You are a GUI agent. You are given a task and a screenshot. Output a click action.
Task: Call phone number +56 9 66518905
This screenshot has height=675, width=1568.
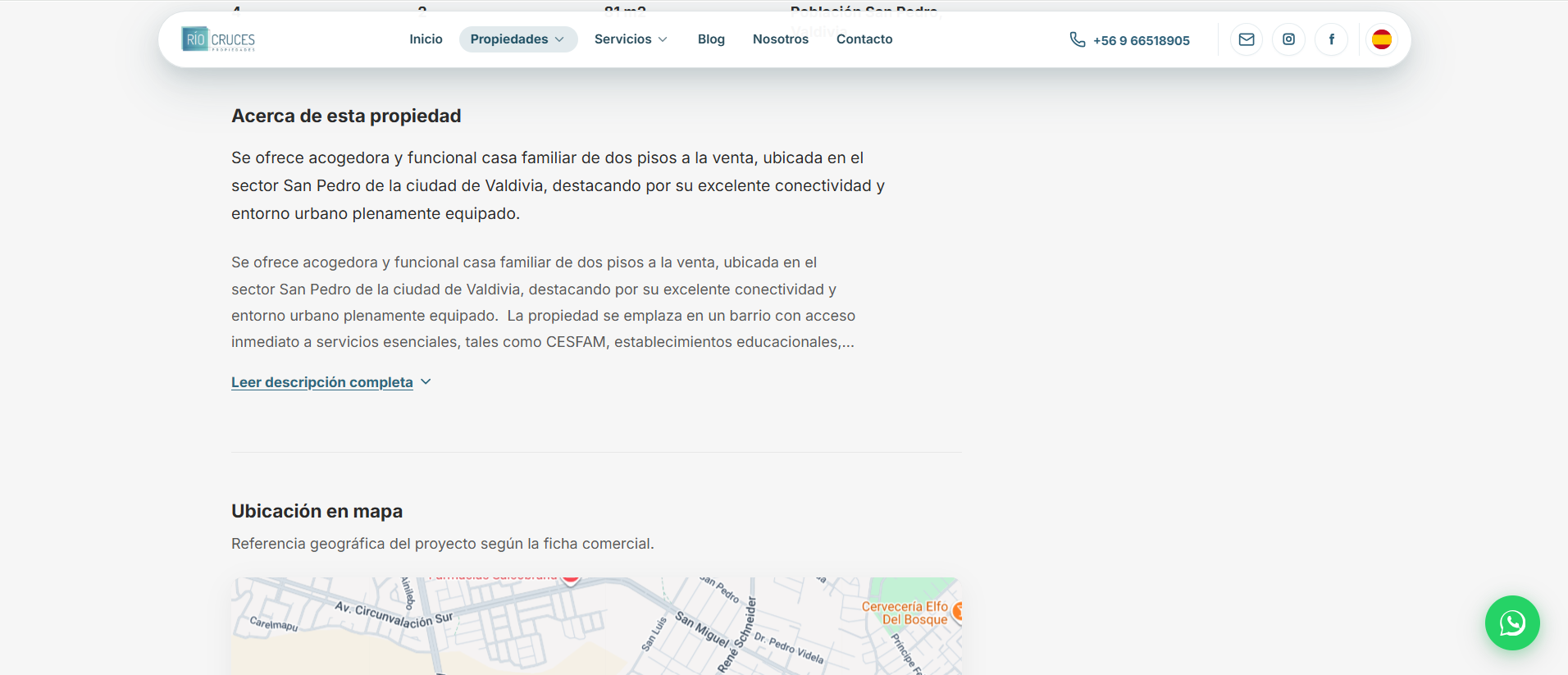[x=1142, y=40]
